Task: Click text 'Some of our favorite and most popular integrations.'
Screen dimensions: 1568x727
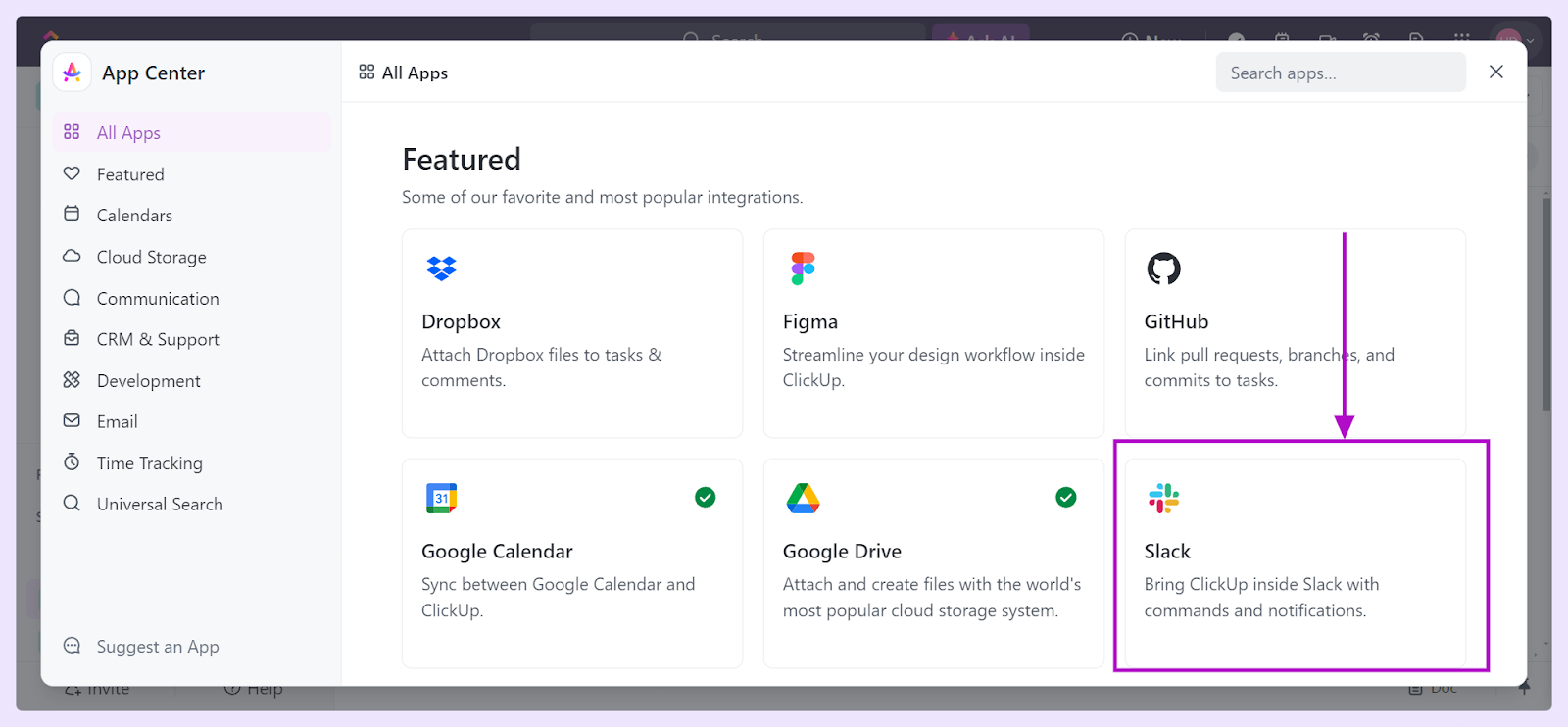Action: click(x=603, y=197)
